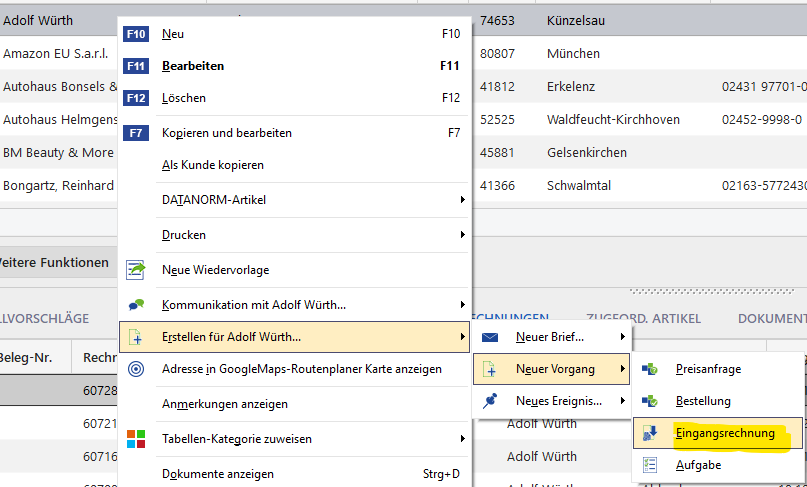Choose Bestellung in the submenu
Image resolution: width=807 pixels, height=487 pixels.
coord(717,401)
